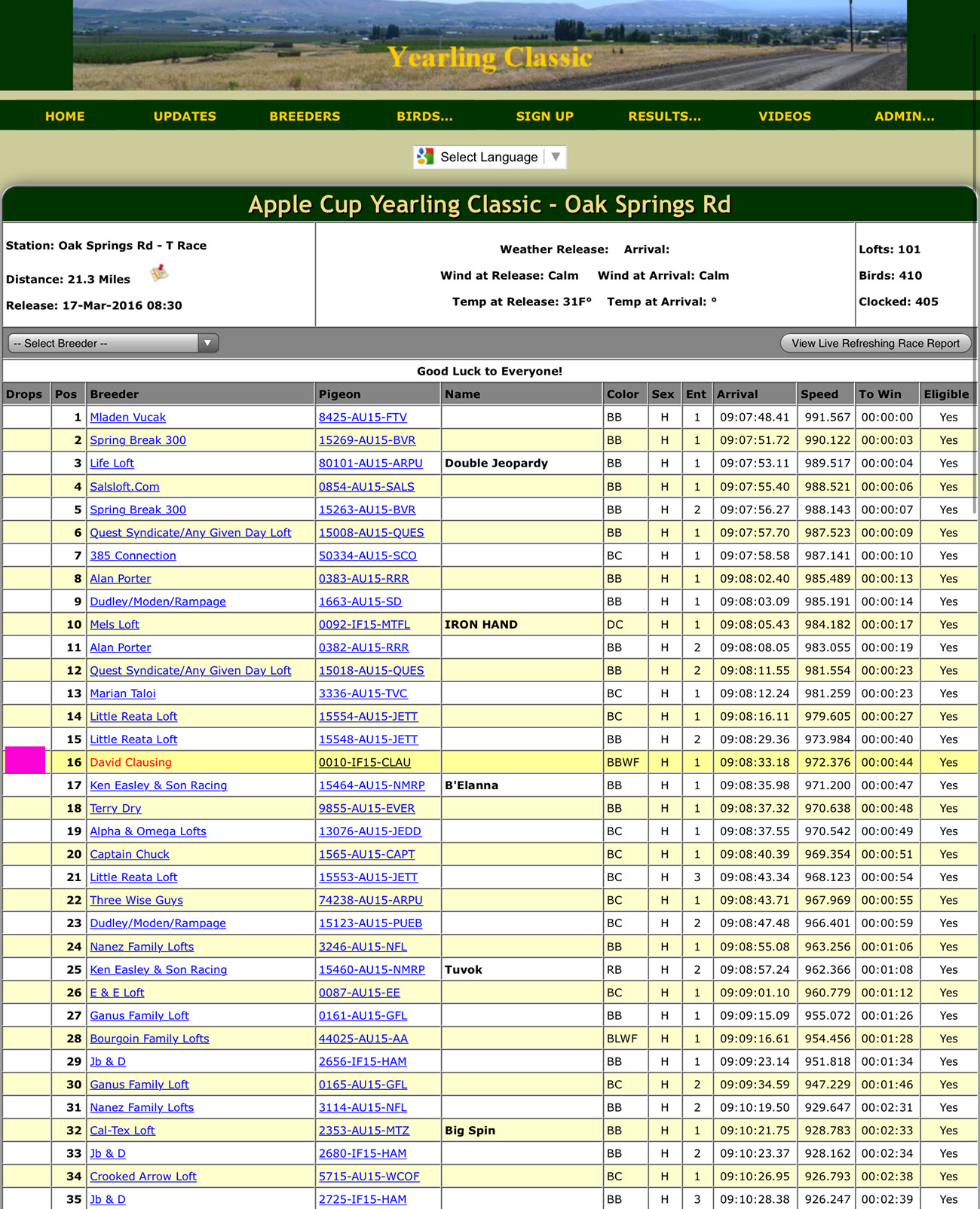This screenshot has width=980, height=1209.
Task: Open Ken Easley & Son Racing at position 17
Action: coord(158,785)
